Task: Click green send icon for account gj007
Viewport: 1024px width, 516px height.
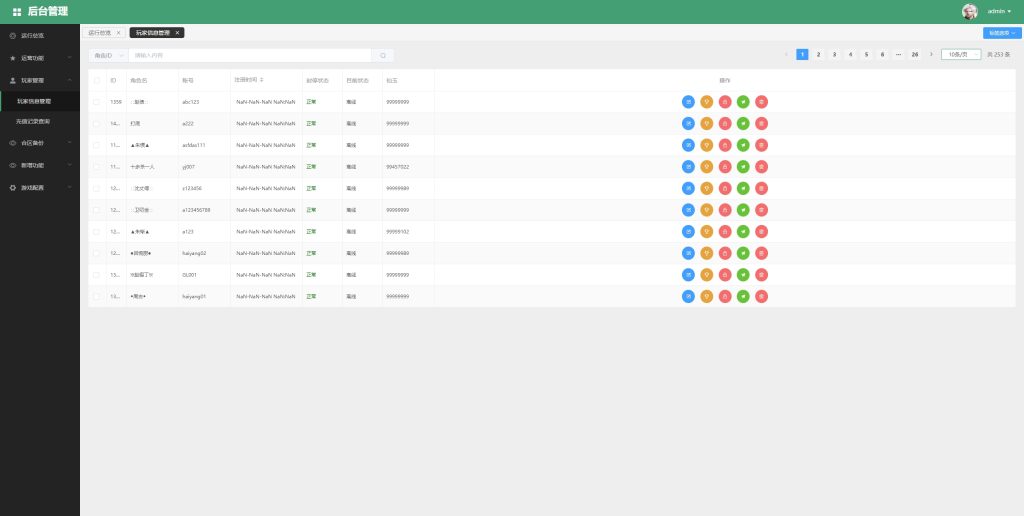Action: [x=743, y=166]
